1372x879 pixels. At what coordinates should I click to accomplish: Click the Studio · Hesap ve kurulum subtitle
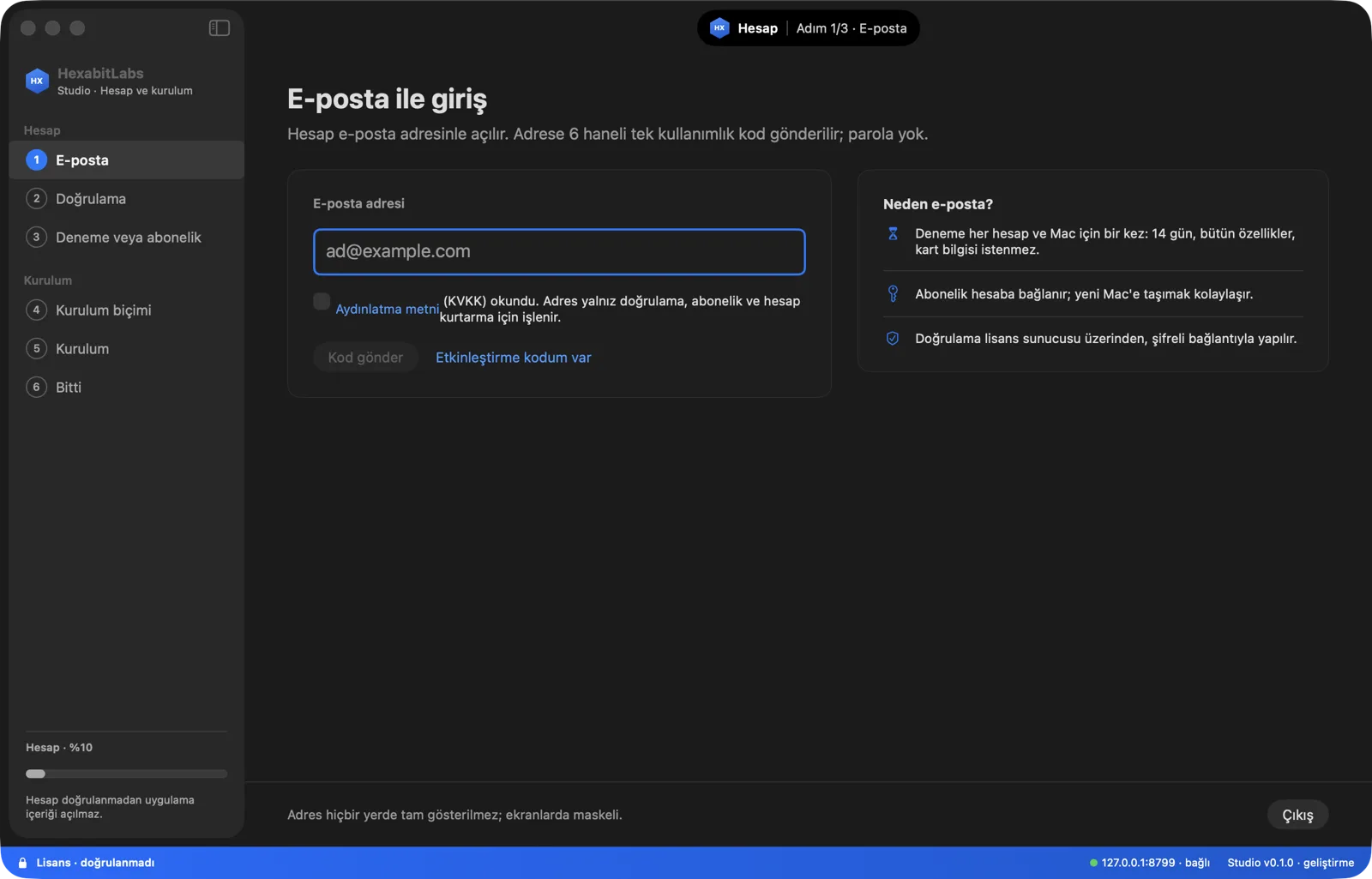(x=125, y=91)
